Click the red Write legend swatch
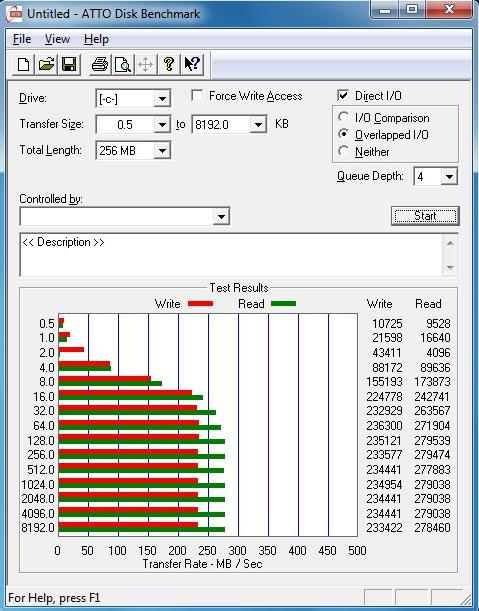The height and width of the screenshot is (611, 479). (x=200, y=304)
